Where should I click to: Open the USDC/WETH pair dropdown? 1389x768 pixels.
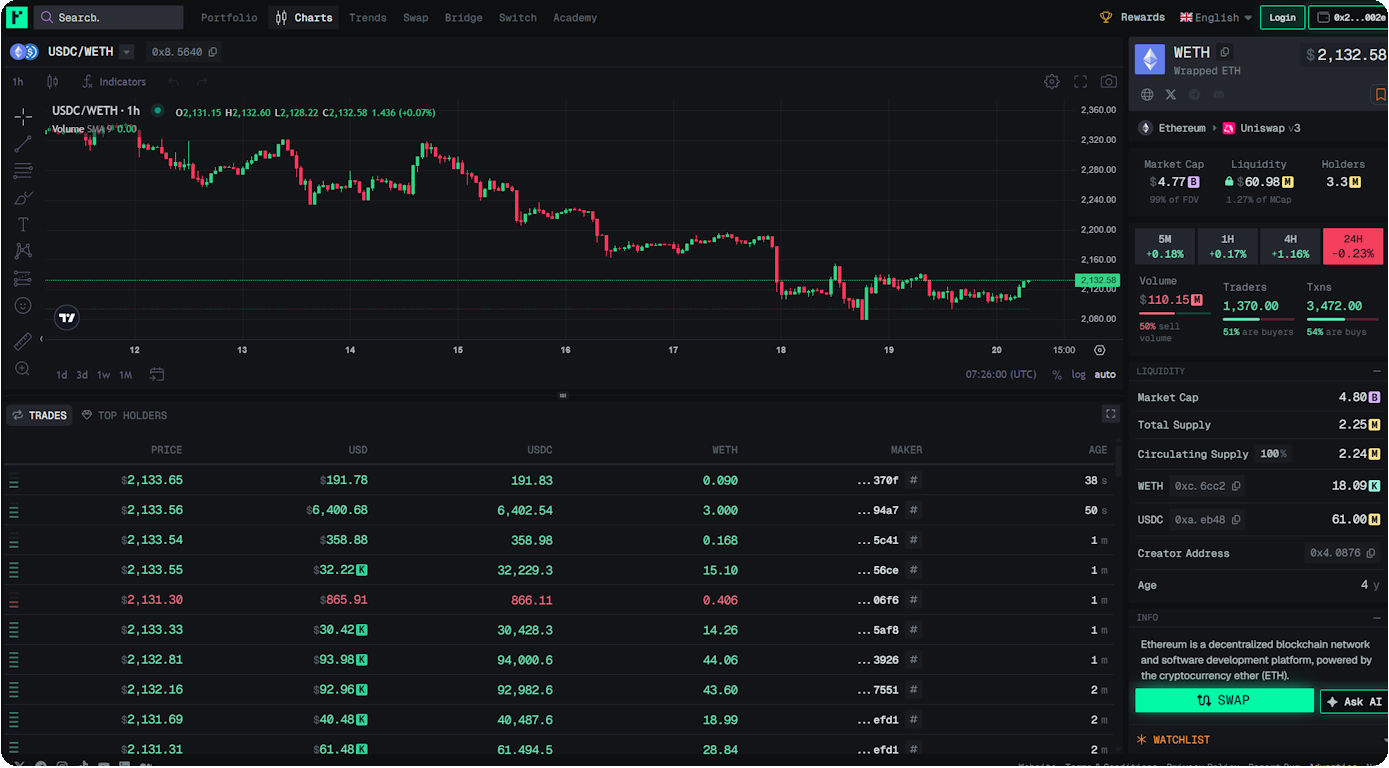click(x=126, y=52)
